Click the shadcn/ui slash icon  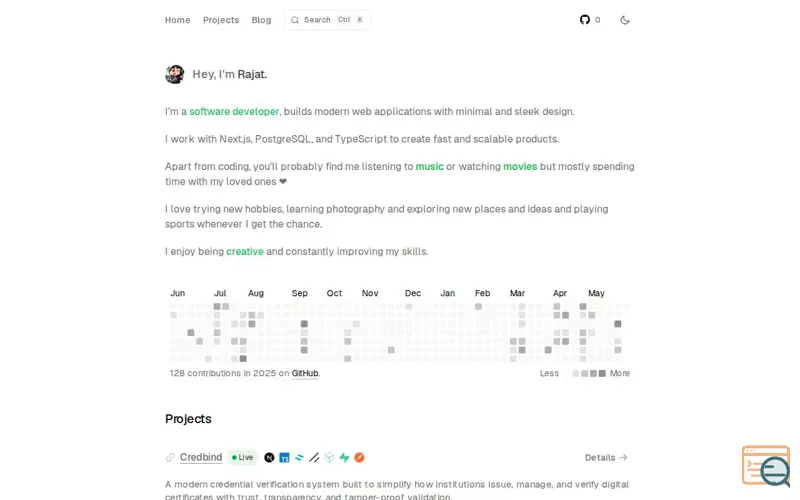click(314, 458)
